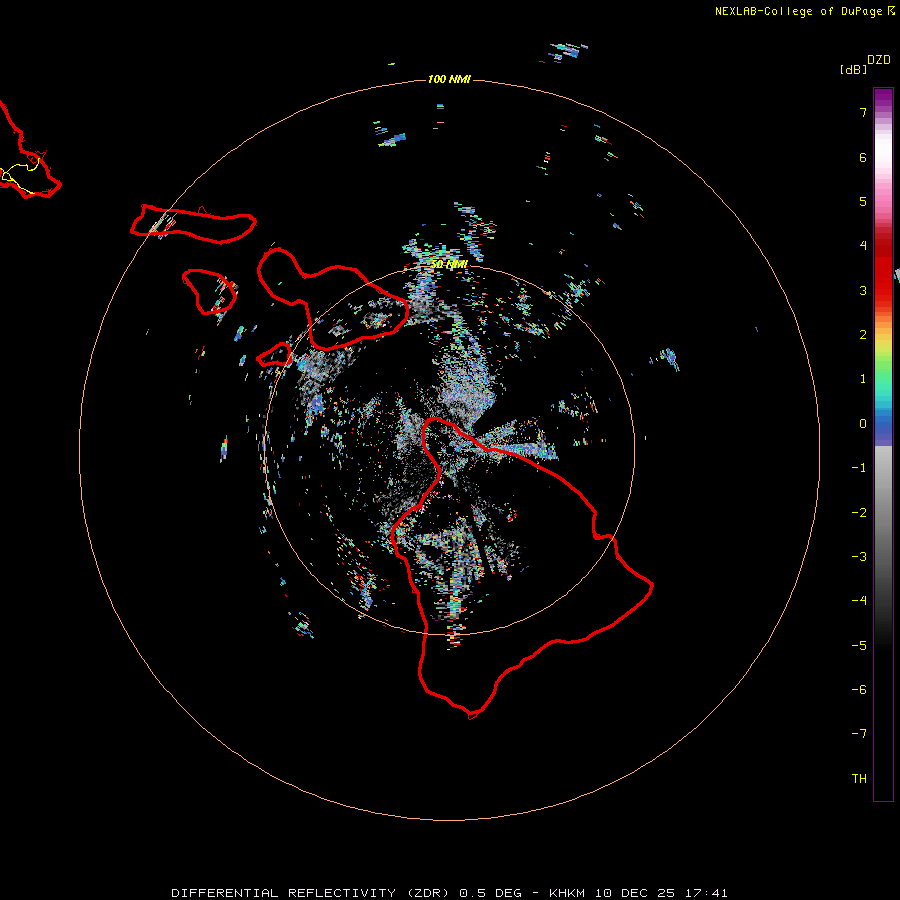Image resolution: width=900 pixels, height=900 pixels.
Task: Click the "100 NMI" range ring label
Action: (x=449, y=79)
